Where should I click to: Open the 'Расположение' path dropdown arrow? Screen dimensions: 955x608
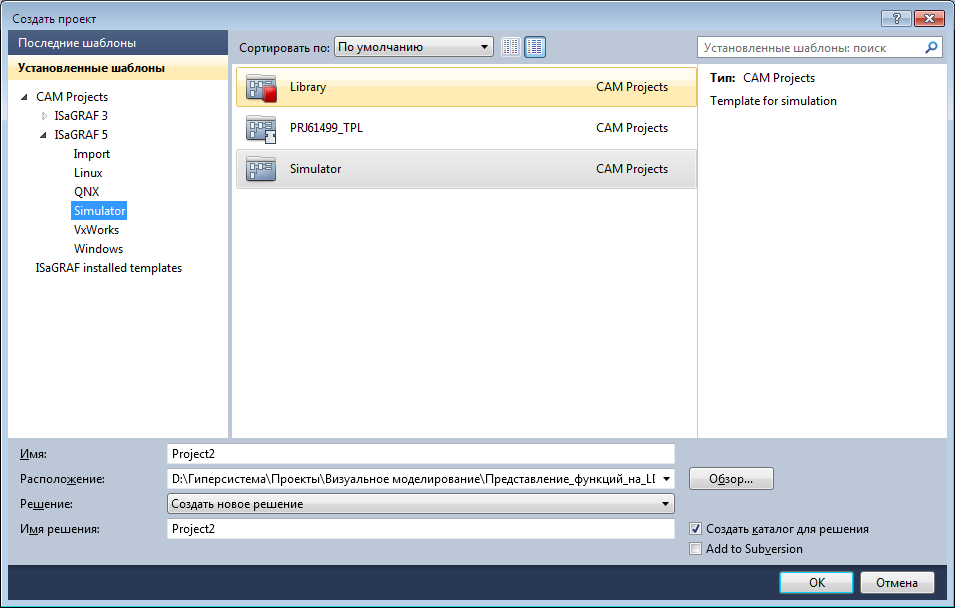(666, 479)
